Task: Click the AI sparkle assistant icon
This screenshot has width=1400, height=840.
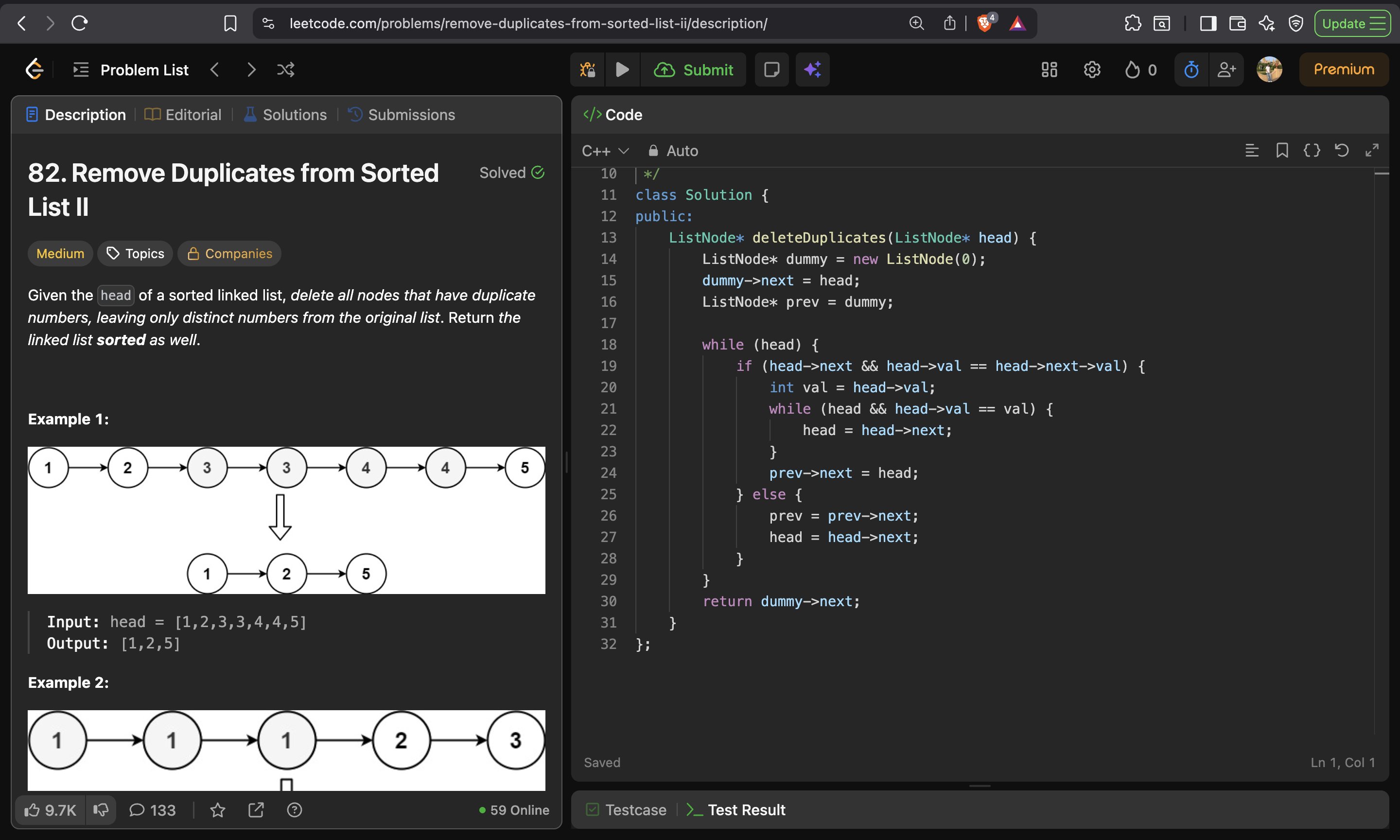Action: [812, 70]
